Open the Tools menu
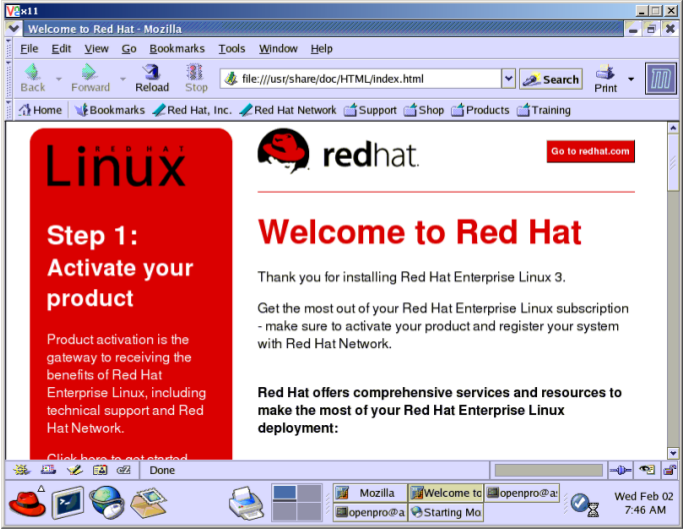This screenshot has width=683, height=529. (x=231, y=48)
